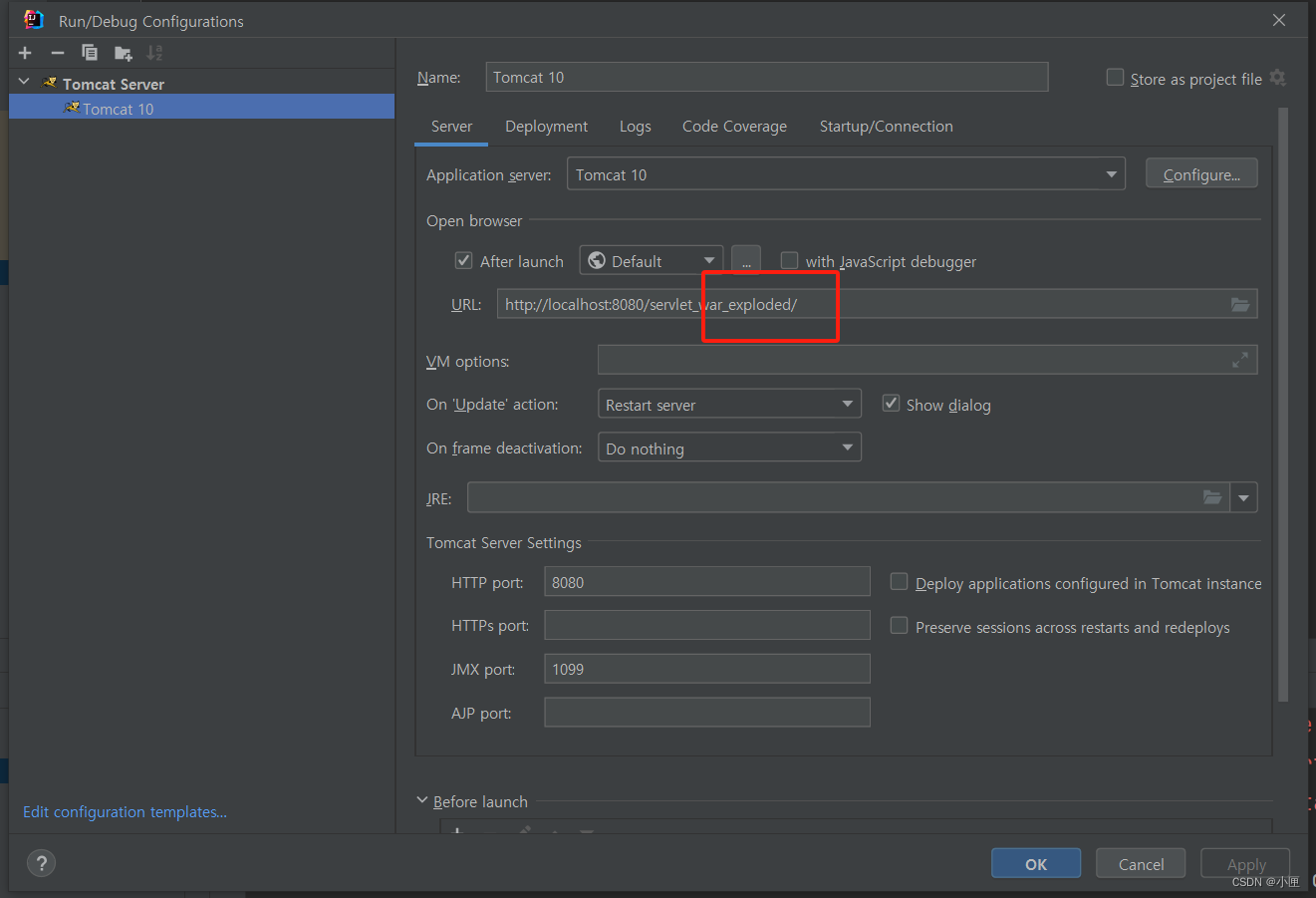
Task: Confirm with the OK button
Action: pyautogui.click(x=1036, y=863)
